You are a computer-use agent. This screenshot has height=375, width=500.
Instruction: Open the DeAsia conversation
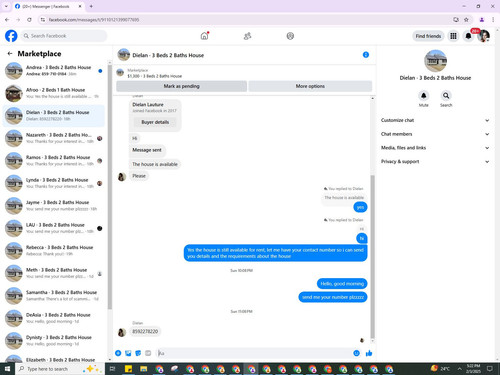click(x=54, y=318)
